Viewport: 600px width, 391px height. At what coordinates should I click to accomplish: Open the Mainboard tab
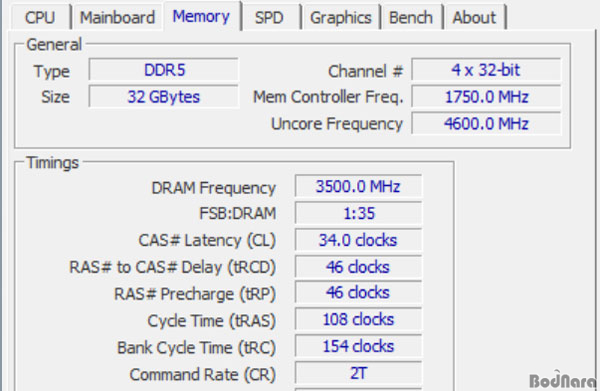(117, 17)
